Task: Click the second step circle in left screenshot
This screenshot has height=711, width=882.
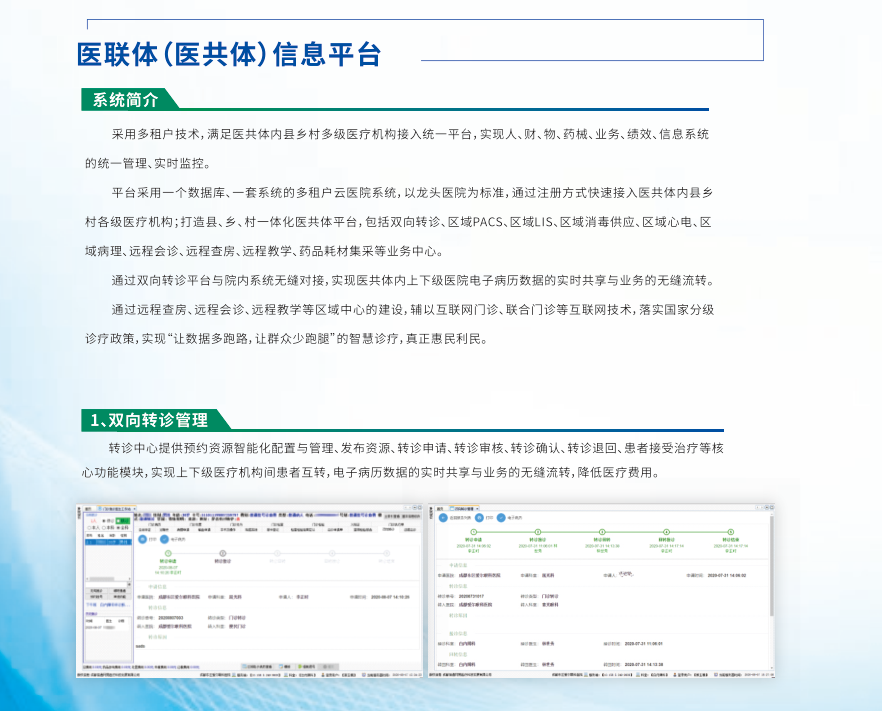Action: [222, 553]
